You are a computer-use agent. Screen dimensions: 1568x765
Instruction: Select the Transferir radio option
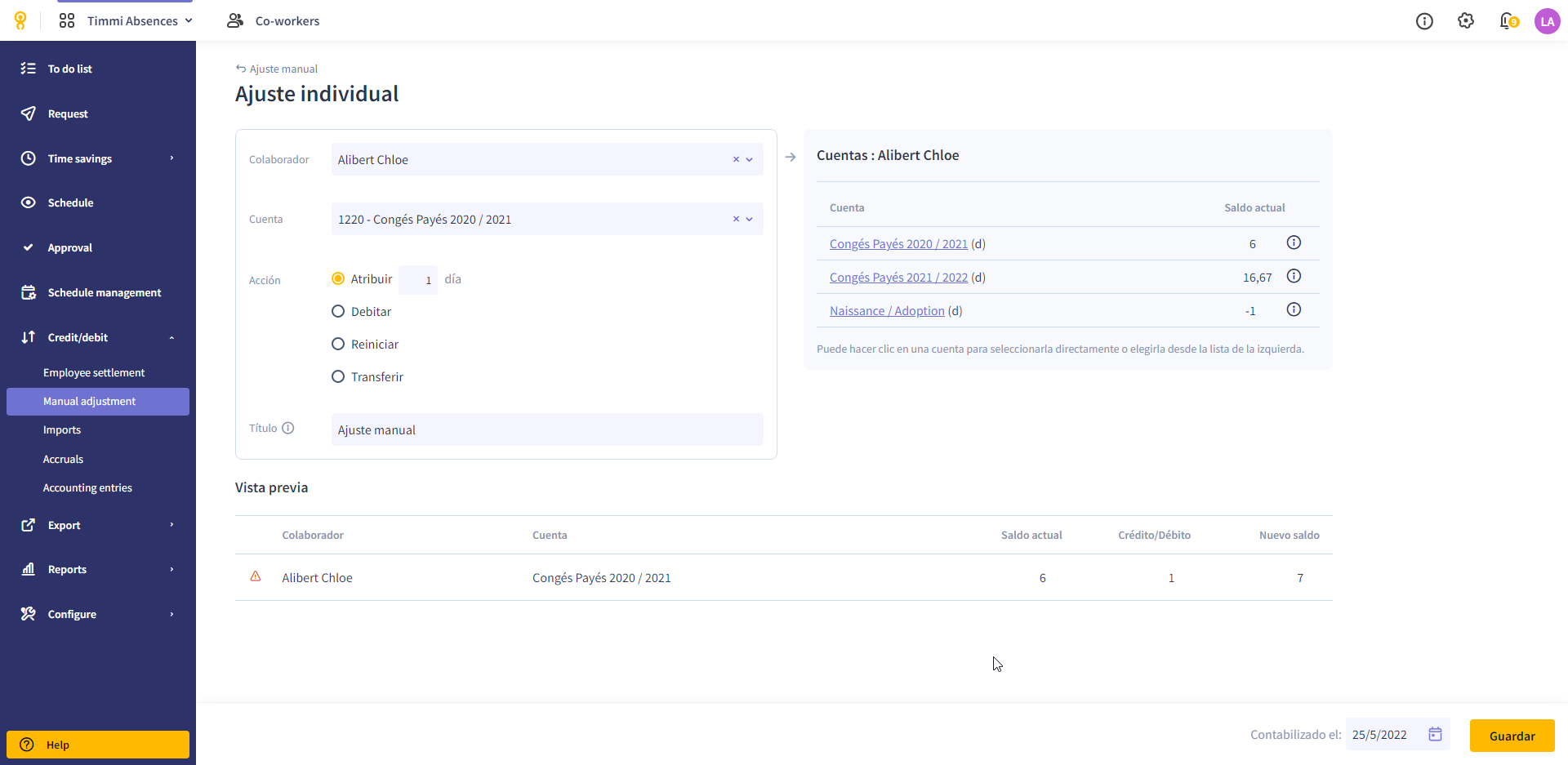click(338, 376)
